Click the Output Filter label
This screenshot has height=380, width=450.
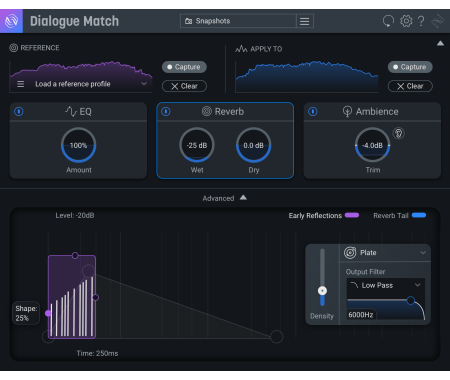(365, 272)
